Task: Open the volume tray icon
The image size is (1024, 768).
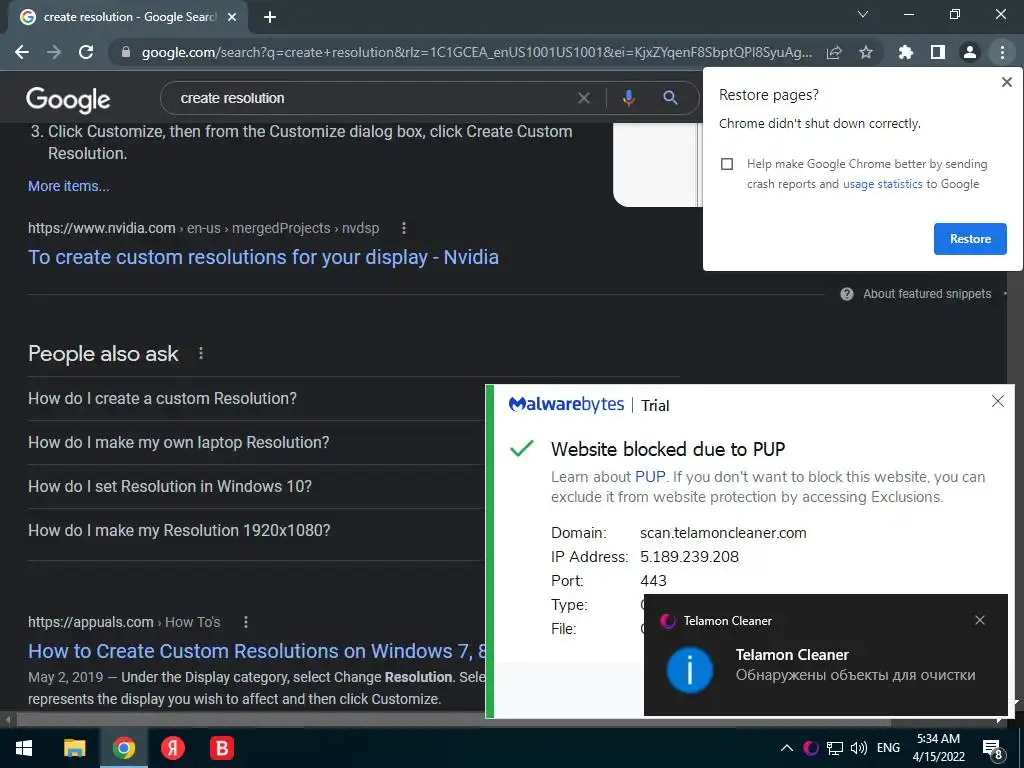Action: coord(859,748)
